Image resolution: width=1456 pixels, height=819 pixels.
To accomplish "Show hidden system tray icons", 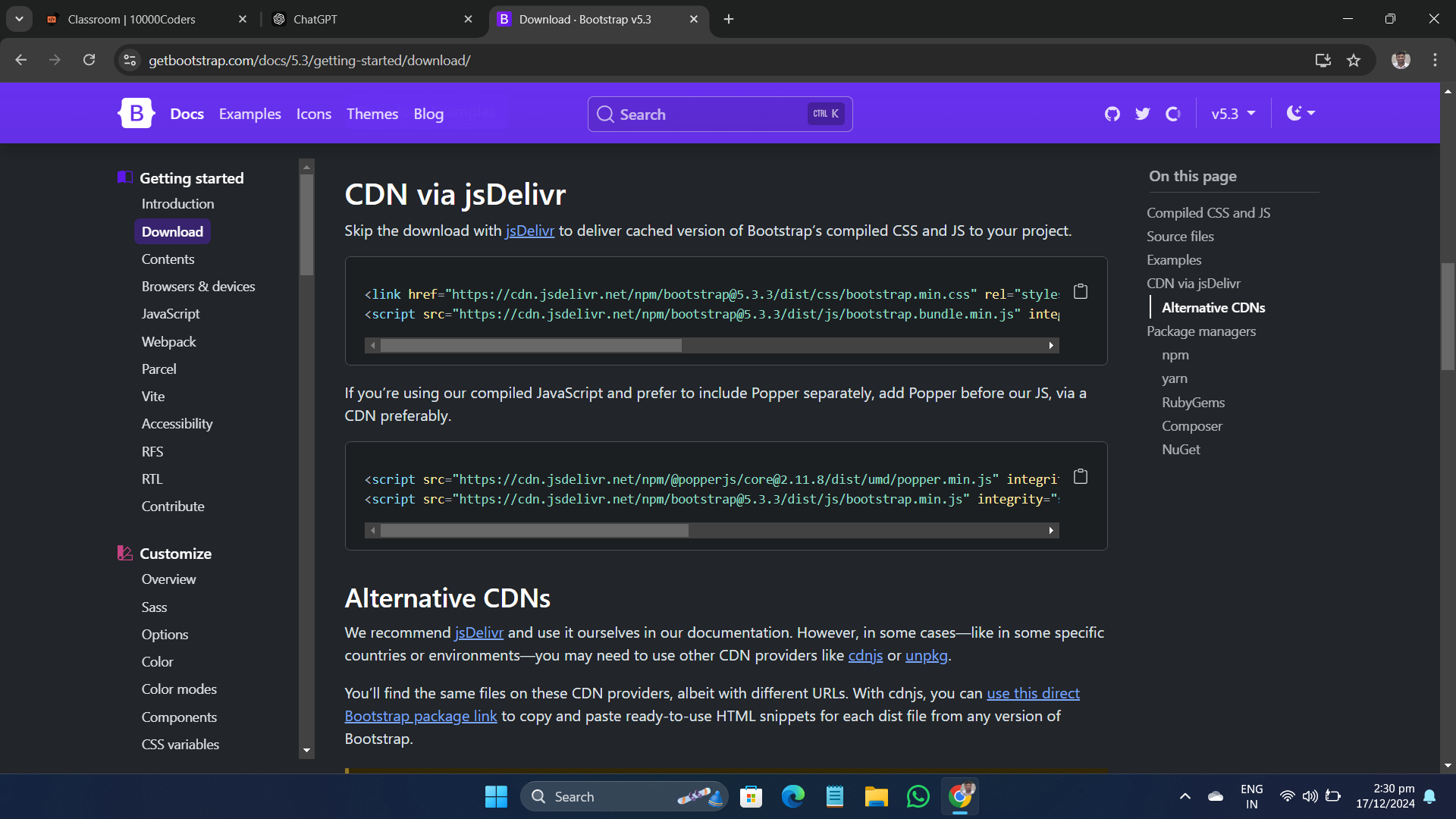I will point(1185,796).
